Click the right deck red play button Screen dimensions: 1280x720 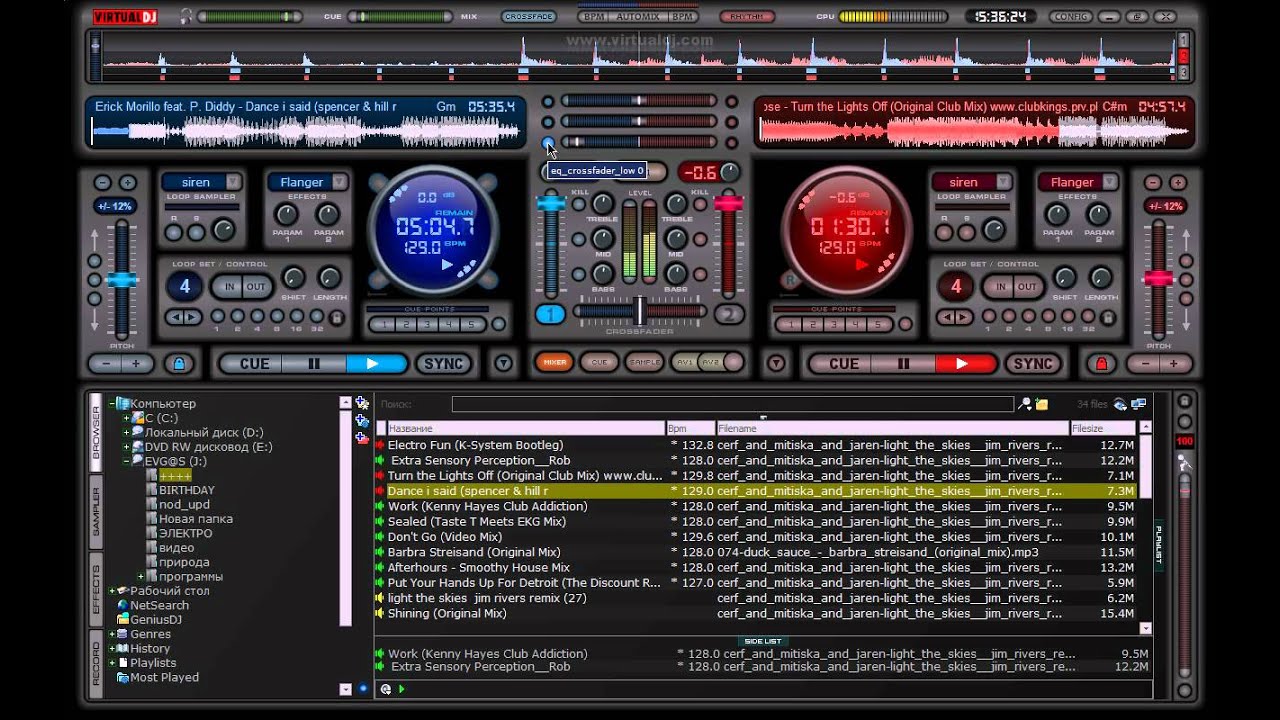click(965, 364)
